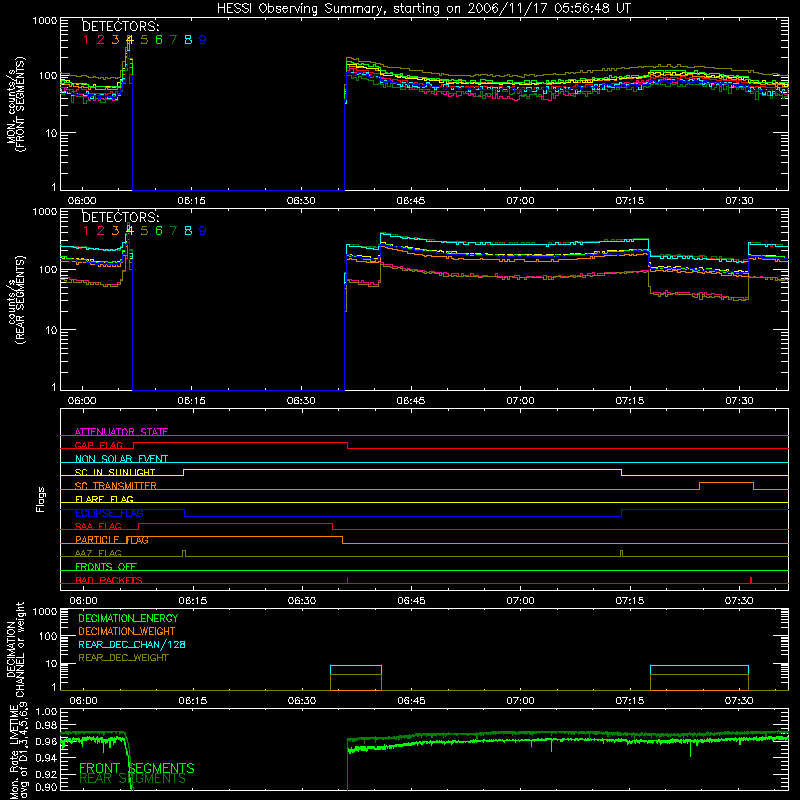Select dark green detector 7 in front legend
This screenshot has width=800, height=800.
click(173, 40)
